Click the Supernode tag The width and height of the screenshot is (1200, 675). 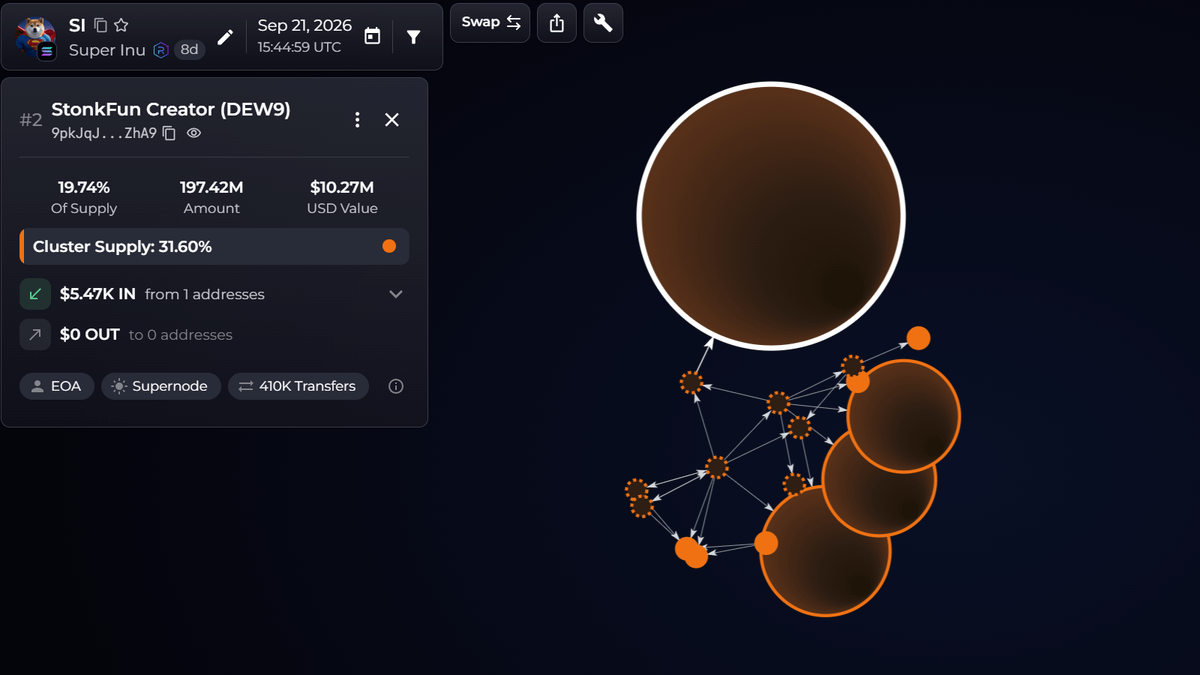pyautogui.click(x=161, y=386)
